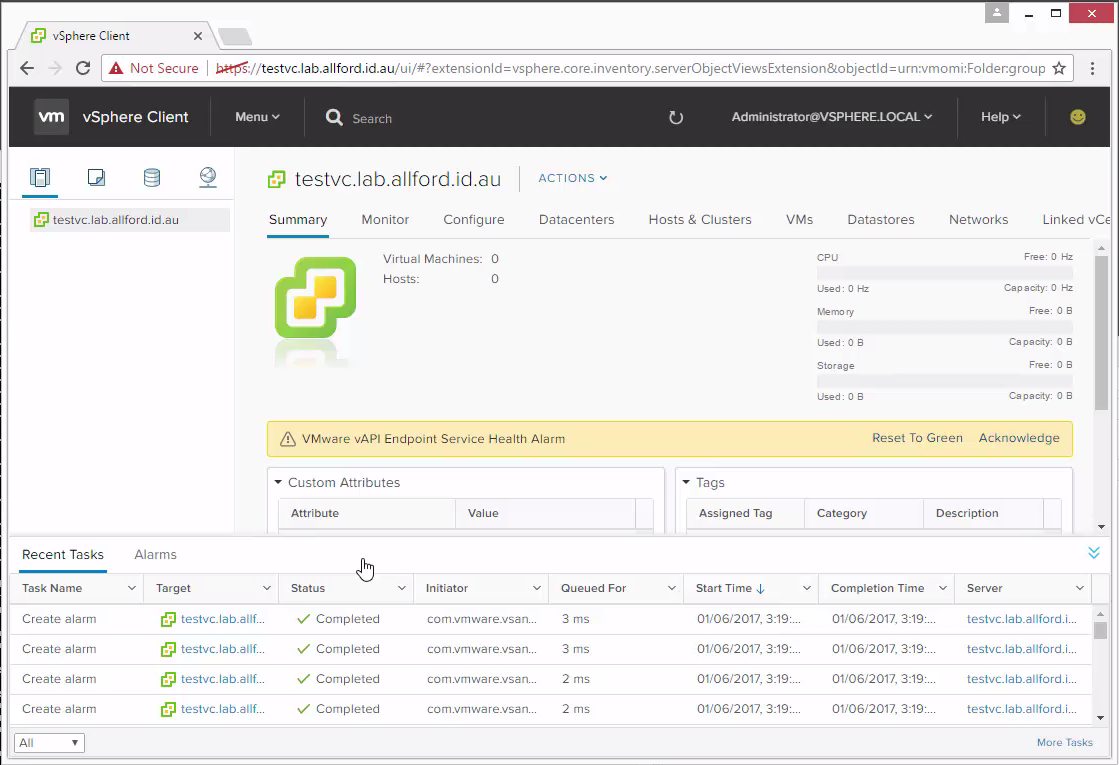Open Queued For column dropdown

click(672, 588)
